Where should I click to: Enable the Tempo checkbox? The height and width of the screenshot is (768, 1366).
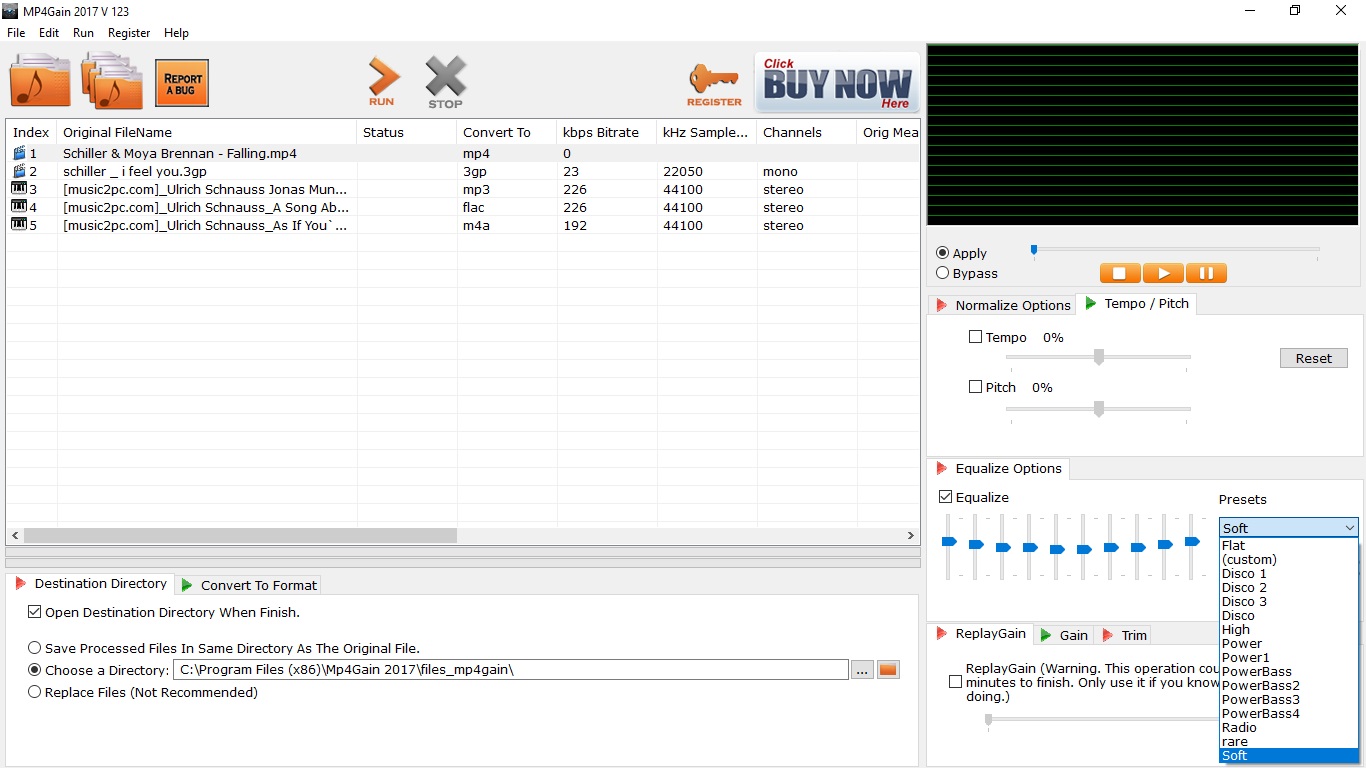[975, 337]
